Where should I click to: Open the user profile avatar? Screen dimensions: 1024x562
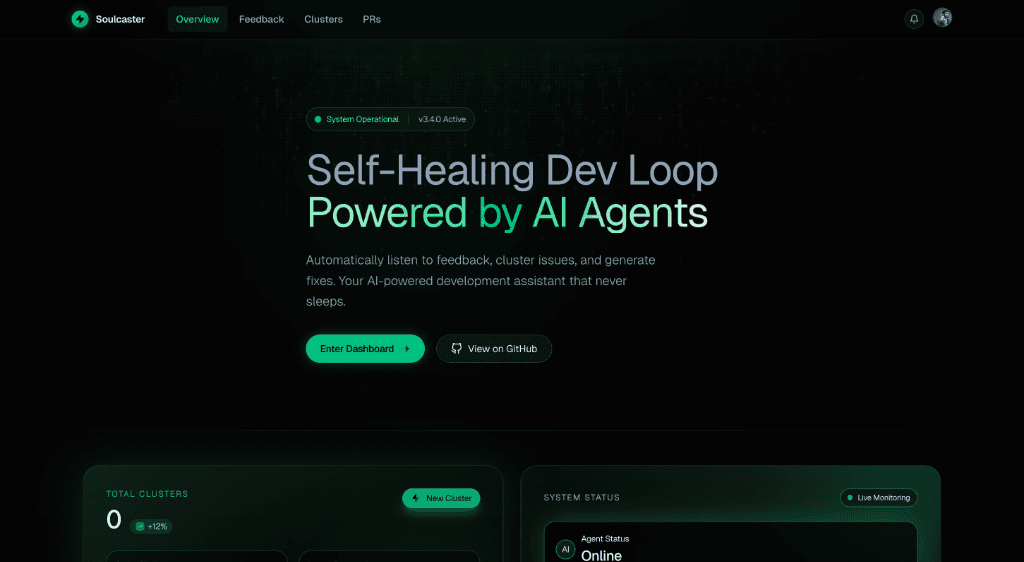point(942,18)
